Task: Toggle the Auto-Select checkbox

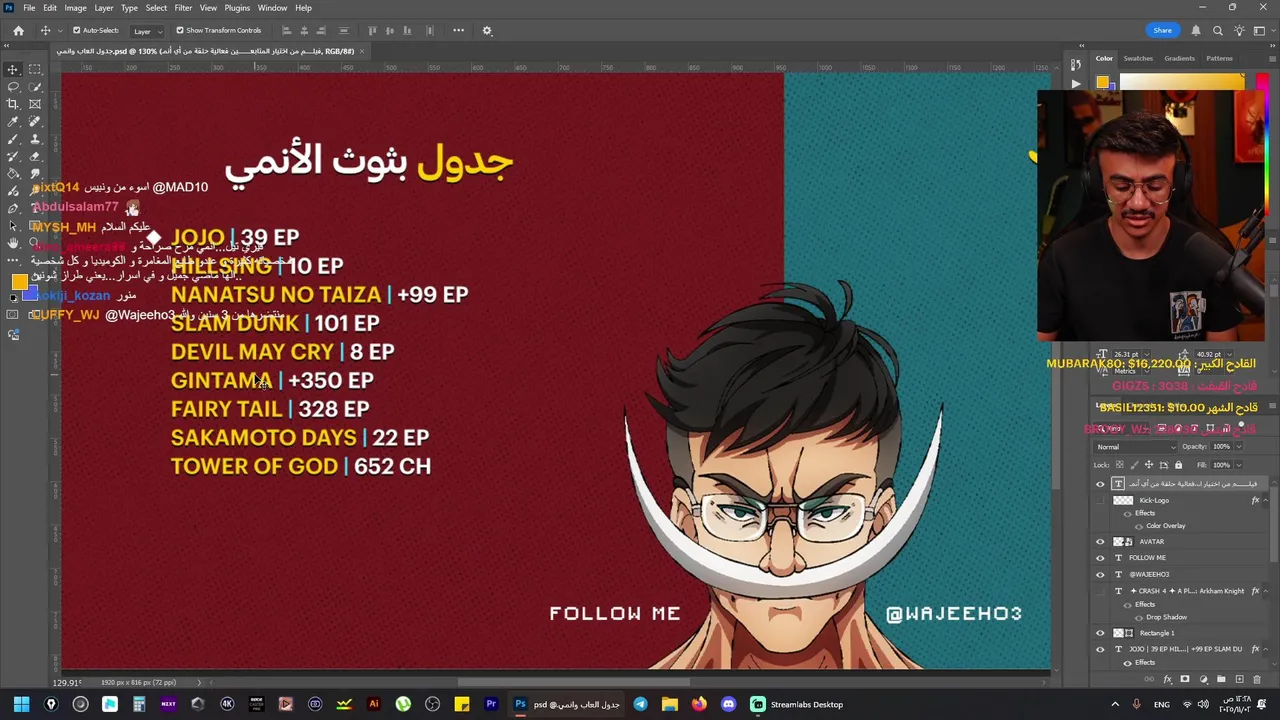Action: [x=76, y=30]
